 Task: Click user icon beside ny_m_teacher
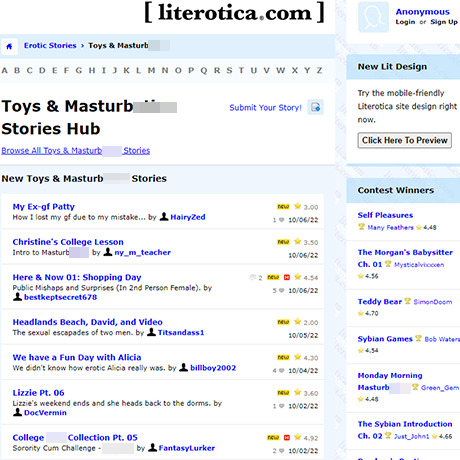click(107, 252)
